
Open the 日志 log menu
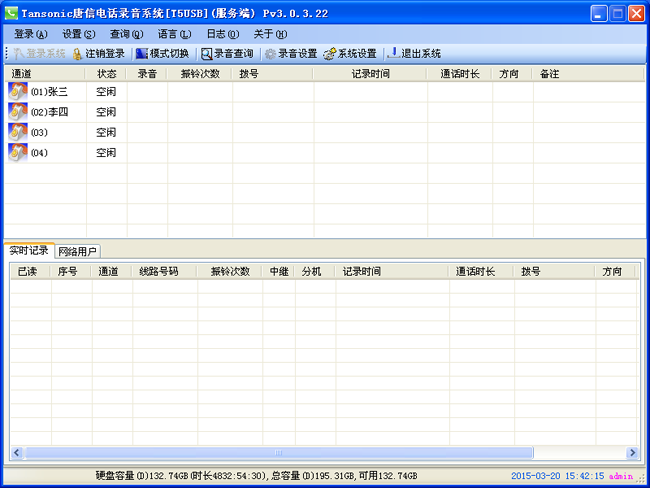point(222,34)
